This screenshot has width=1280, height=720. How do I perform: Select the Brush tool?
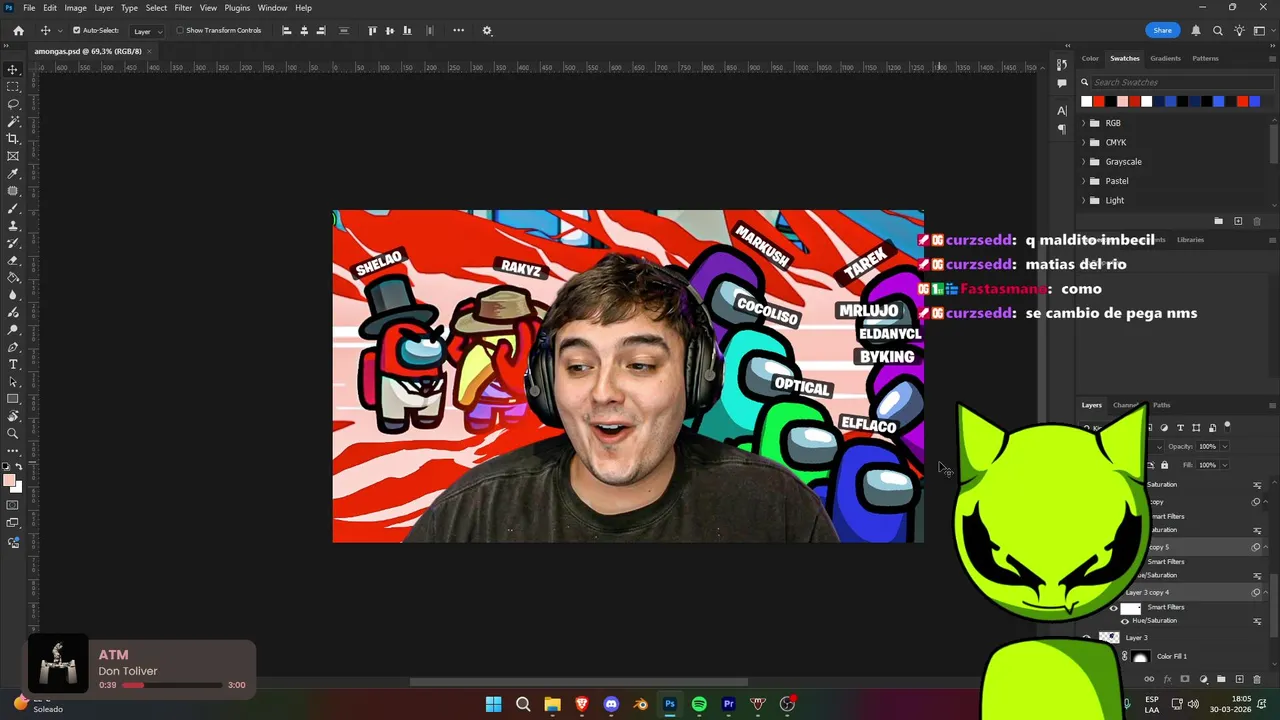pos(13,208)
